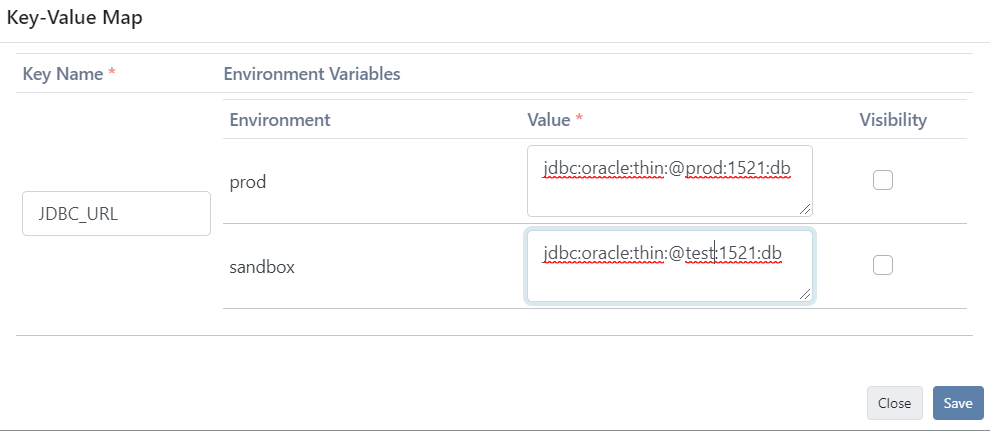The height and width of the screenshot is (431, 990).
Task: Click the red asterisk beside Value
Action: pyautogui.click(x=579, y=118)
